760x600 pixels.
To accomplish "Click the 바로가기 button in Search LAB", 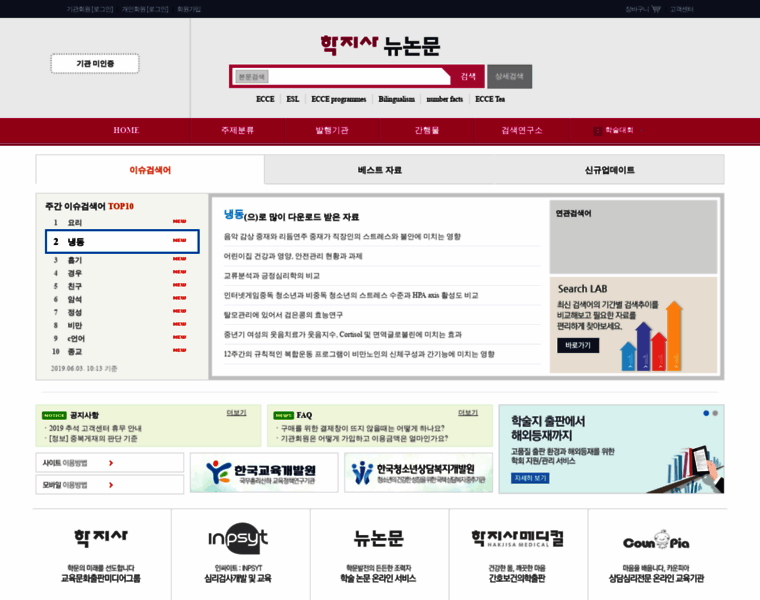I will tap(578, 345).
